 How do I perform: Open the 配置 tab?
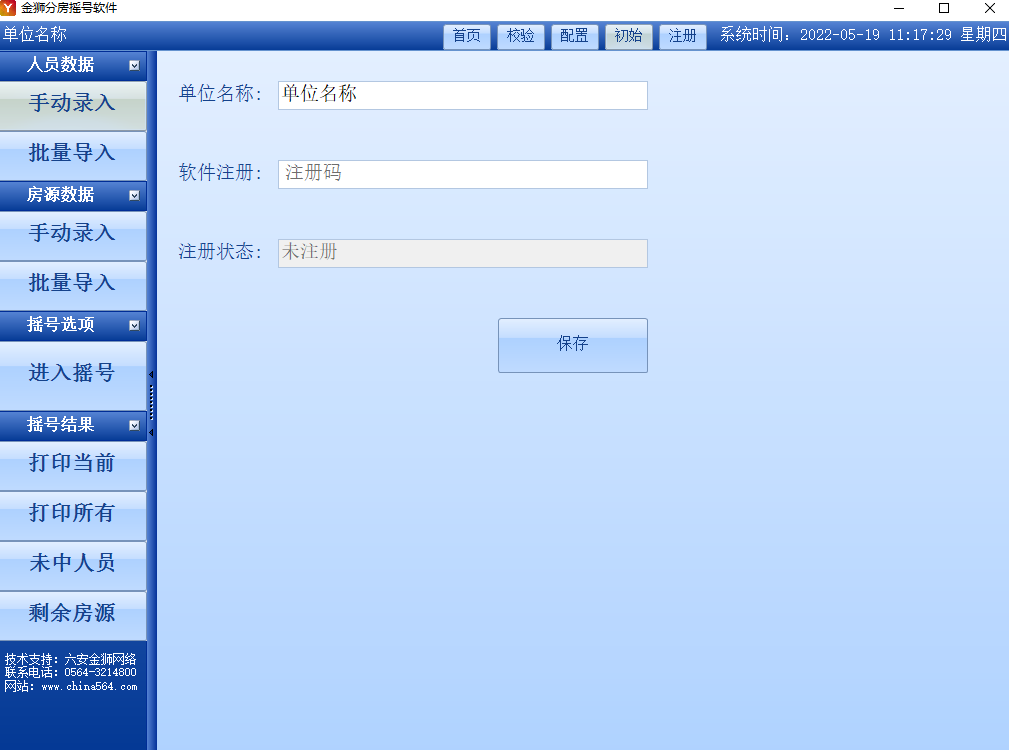pyautogui.click(x=574, y=36)
